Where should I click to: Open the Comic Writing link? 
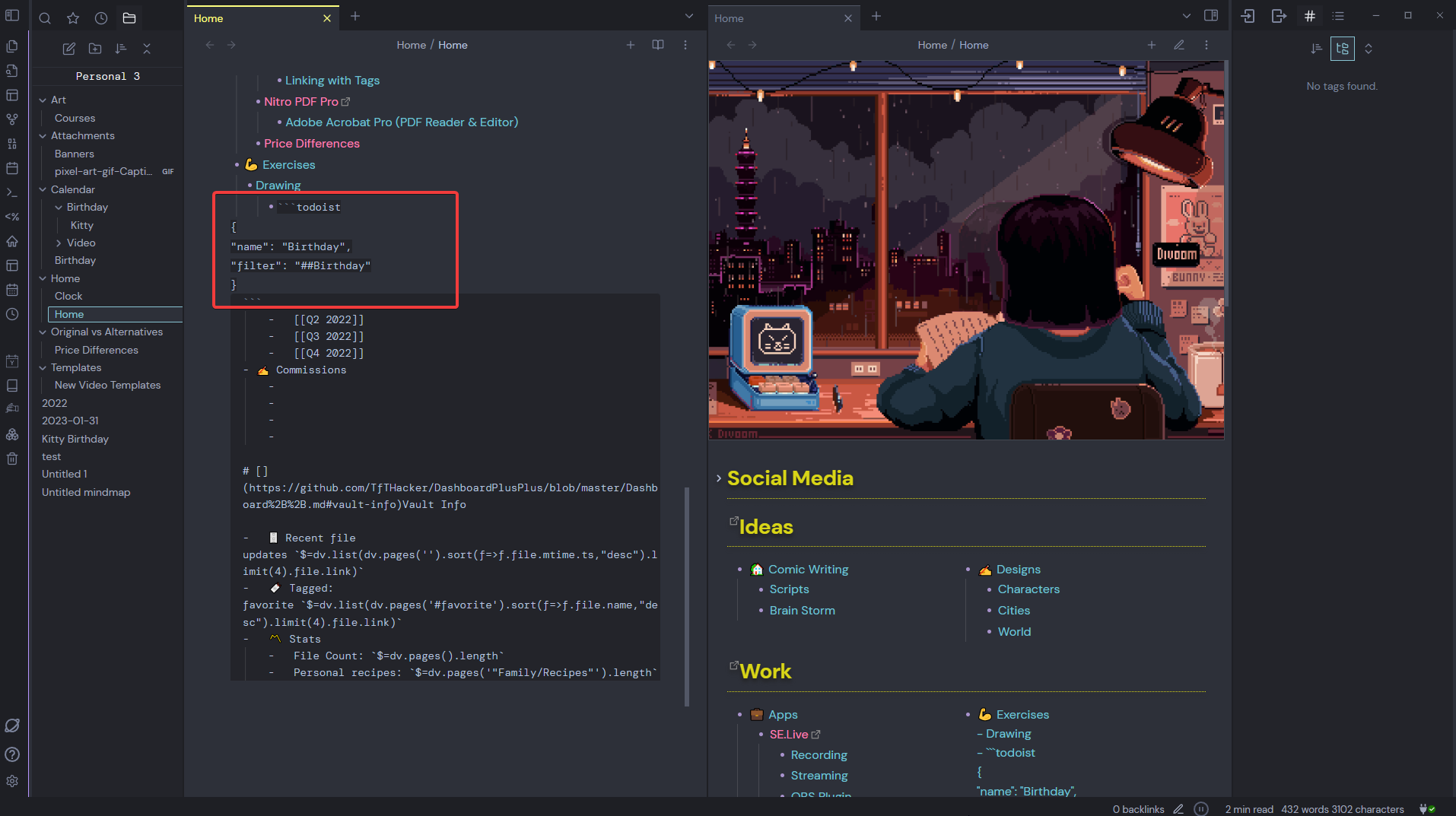tap(808, 570)
